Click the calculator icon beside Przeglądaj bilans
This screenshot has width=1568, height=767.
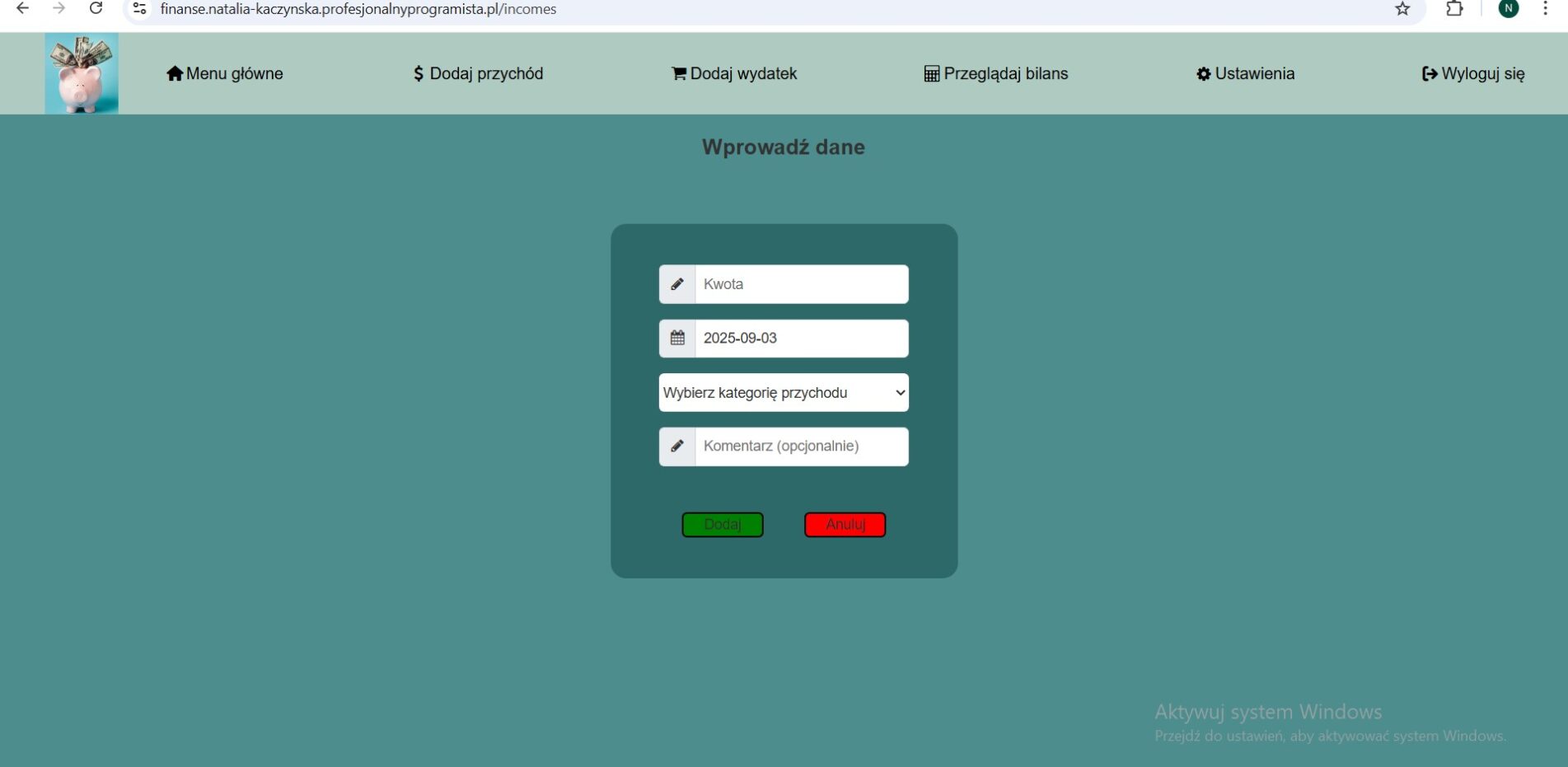pos(930,73)
